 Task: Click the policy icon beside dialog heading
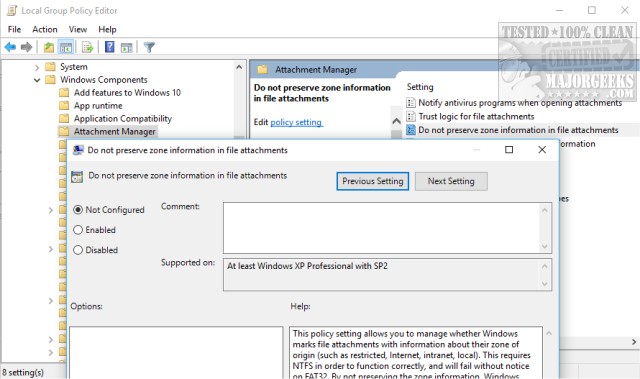tap(77, 176)
